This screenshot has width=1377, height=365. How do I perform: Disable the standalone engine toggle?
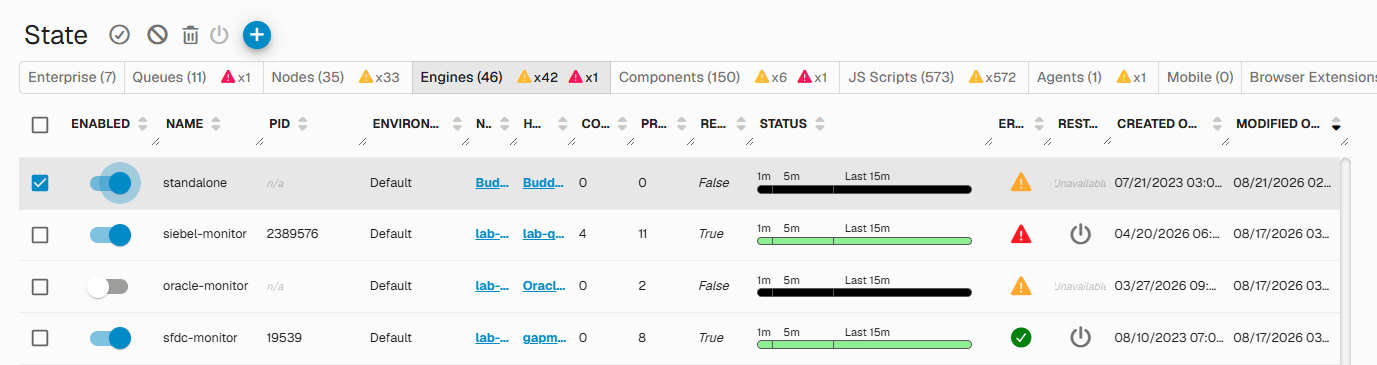(x=111, y=183)
